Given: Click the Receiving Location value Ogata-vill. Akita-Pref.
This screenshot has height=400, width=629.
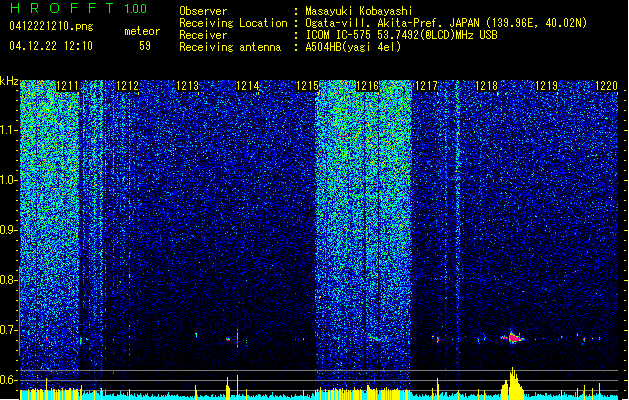Looking at the screenshot, I should click(x=446, y=23).
